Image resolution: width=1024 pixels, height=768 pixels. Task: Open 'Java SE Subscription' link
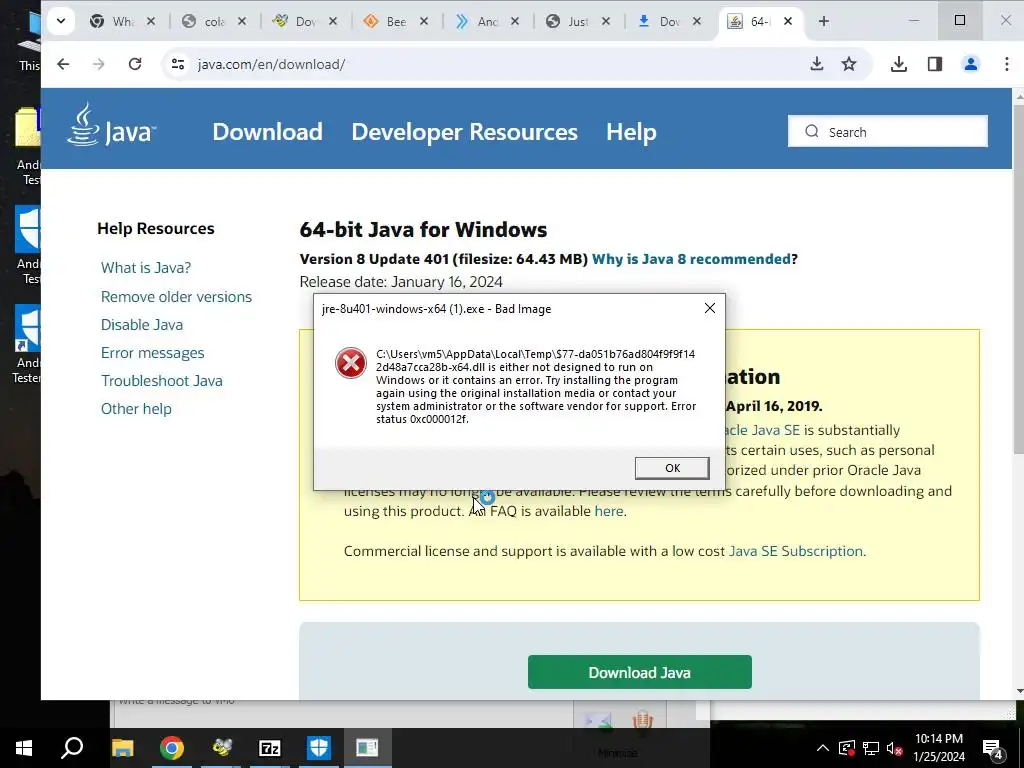[795, 551]
